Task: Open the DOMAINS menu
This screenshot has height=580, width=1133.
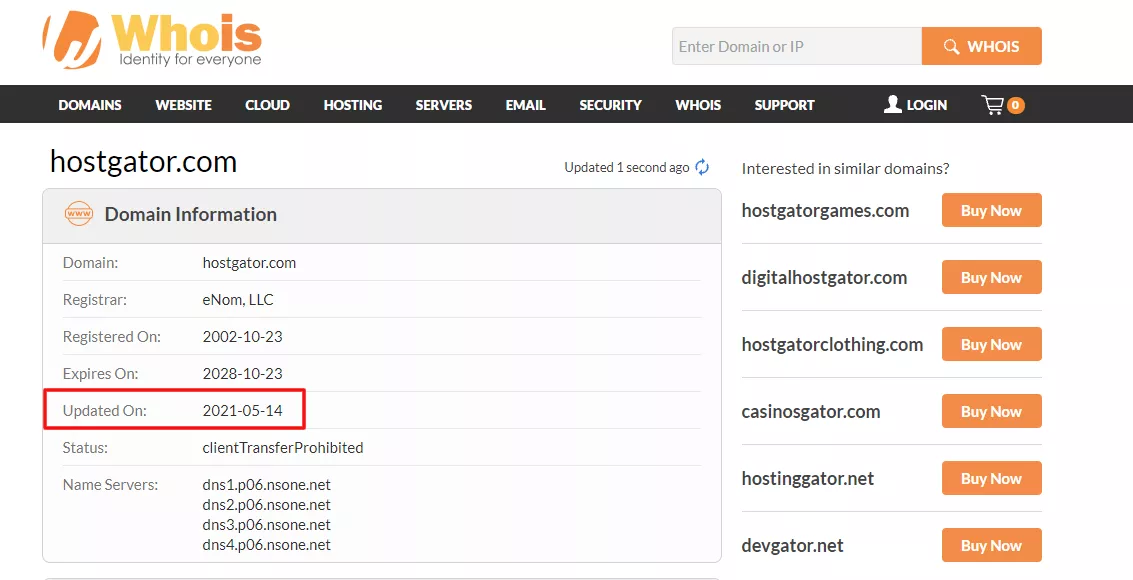Action: [90, 105]
